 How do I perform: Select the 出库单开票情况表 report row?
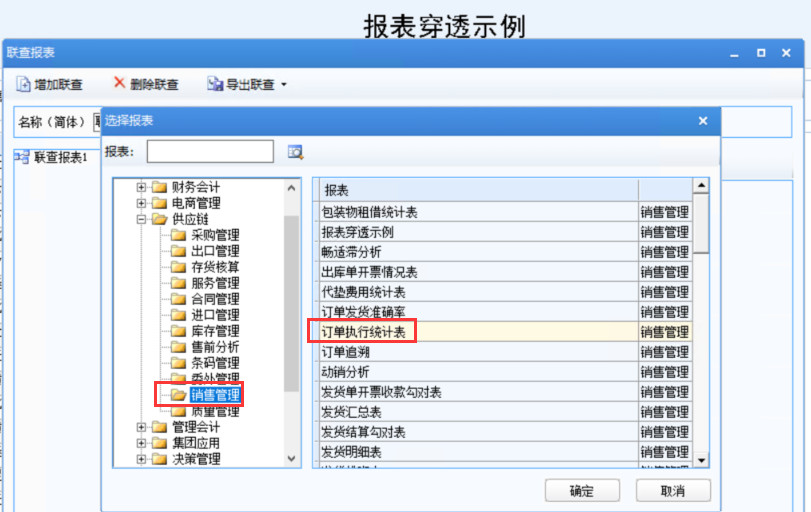(479, 272)
